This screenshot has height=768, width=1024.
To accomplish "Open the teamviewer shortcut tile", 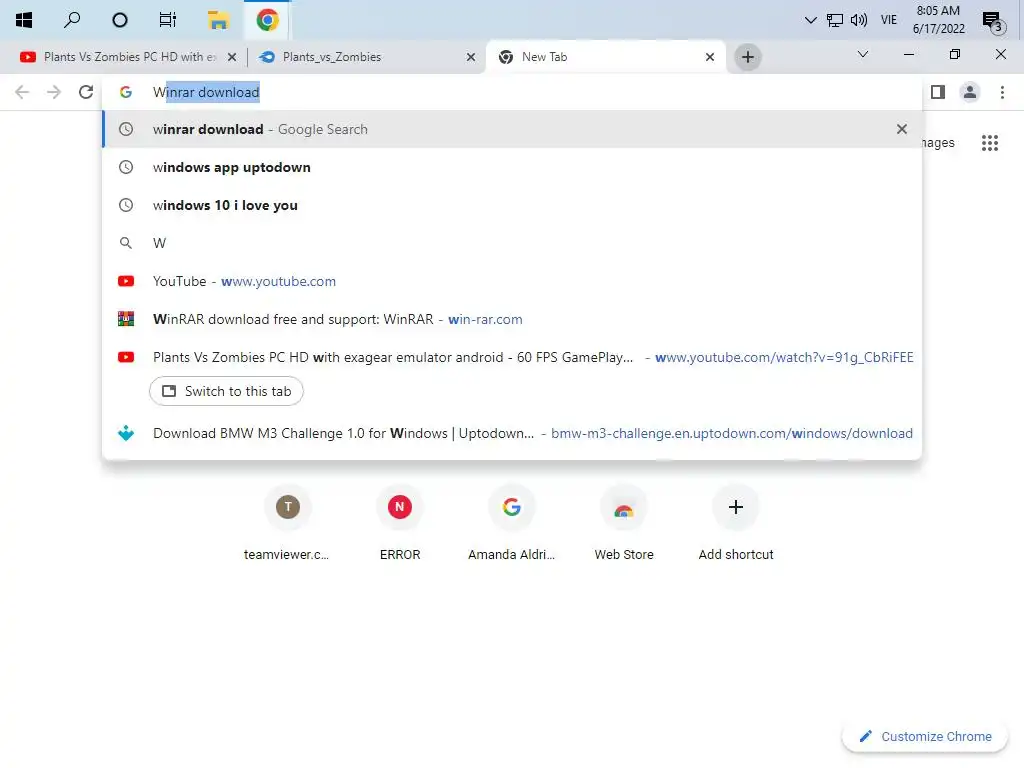I will 287,523.
